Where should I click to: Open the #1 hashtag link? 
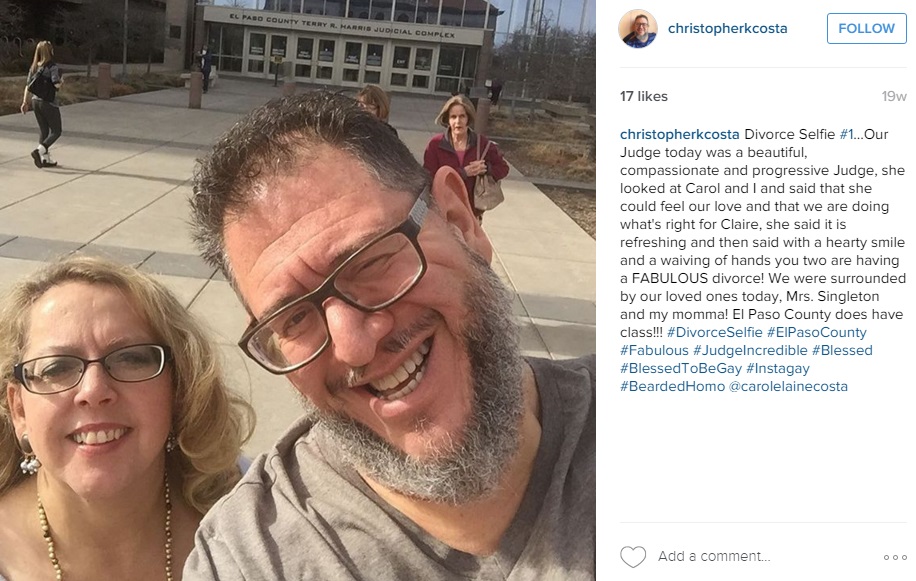click(846, 134)
